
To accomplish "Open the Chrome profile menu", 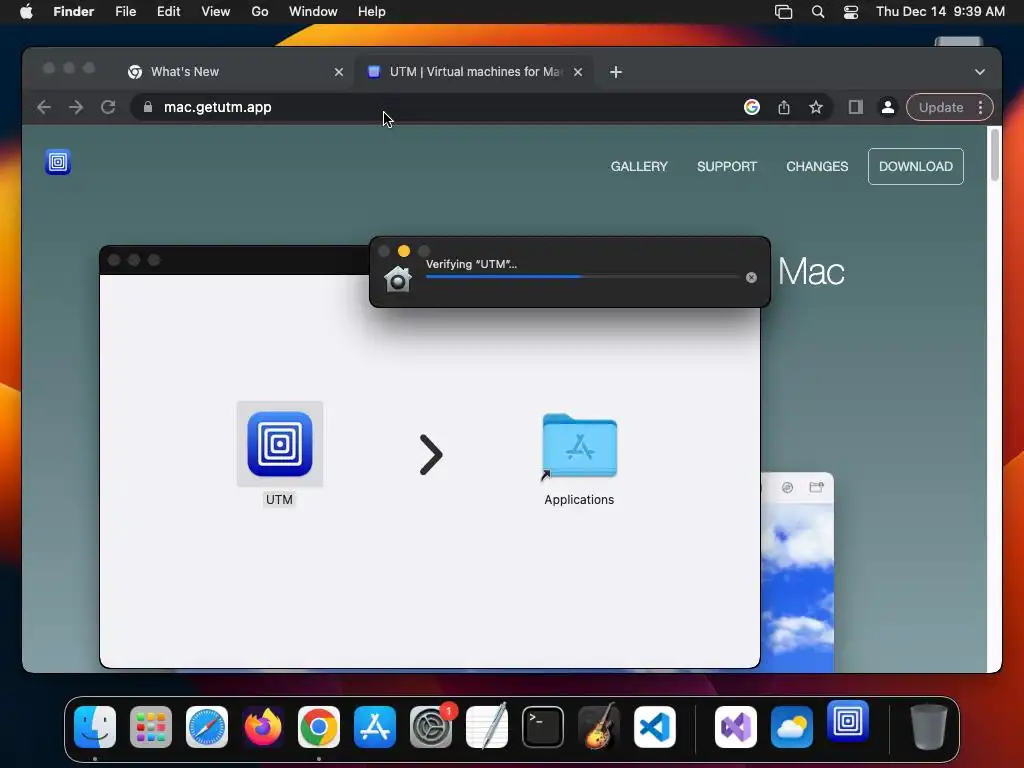I will (x=888, y=107).
